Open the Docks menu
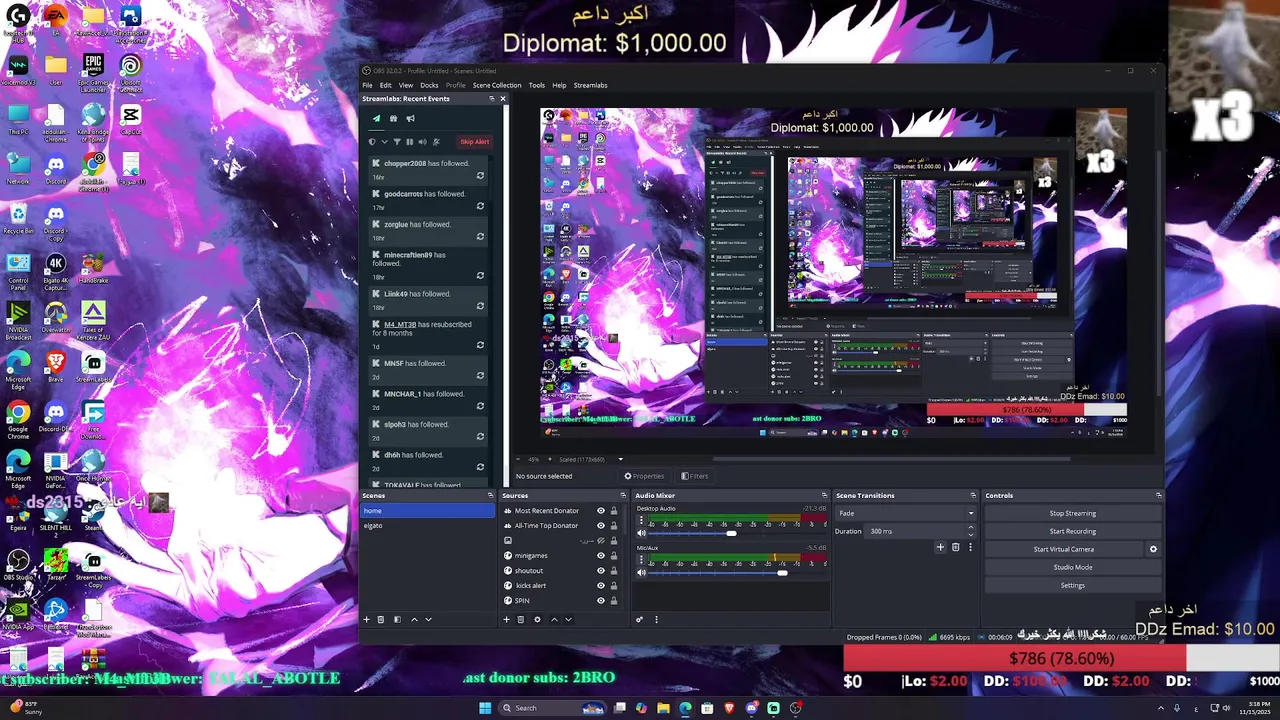The width and height of the screenshot is (1280, 720). pyautogui.click(x=429, y=85)
